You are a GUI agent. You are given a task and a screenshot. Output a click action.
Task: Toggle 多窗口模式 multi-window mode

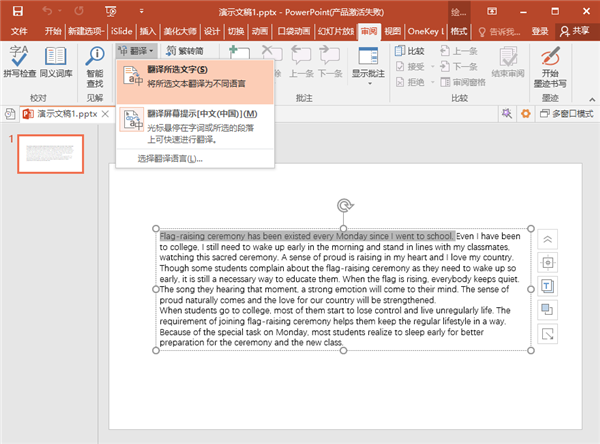[567, 113]
